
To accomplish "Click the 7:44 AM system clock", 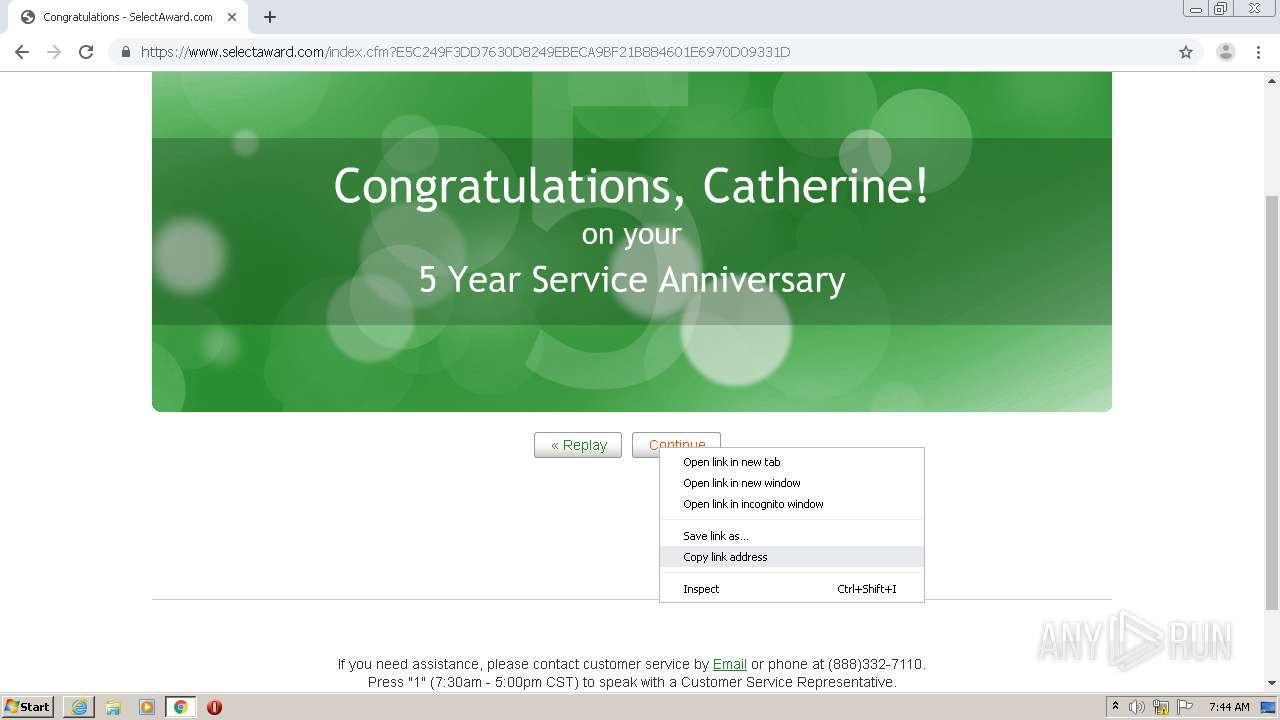I will tap(1229, 707).
